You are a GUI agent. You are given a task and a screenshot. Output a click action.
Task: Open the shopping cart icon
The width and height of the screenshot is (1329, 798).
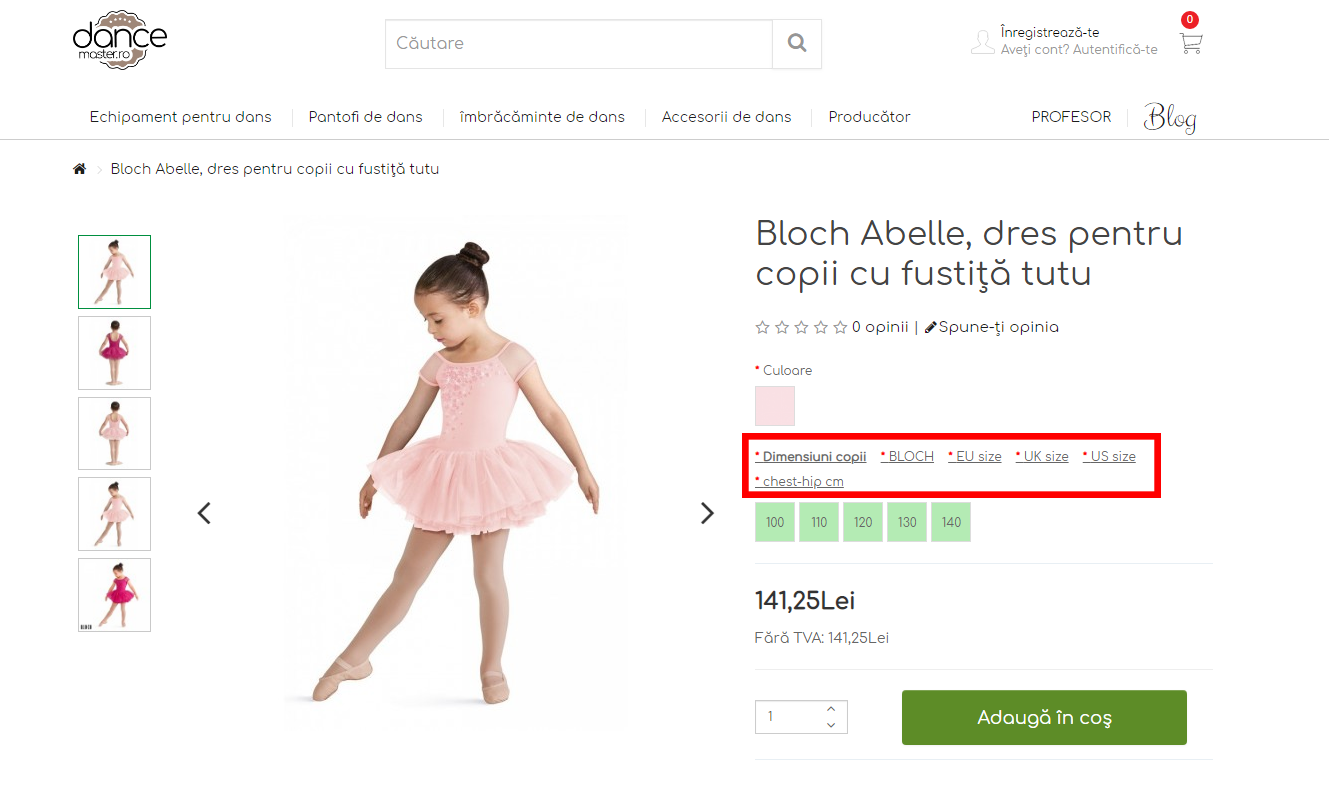tap(1190, 43)
